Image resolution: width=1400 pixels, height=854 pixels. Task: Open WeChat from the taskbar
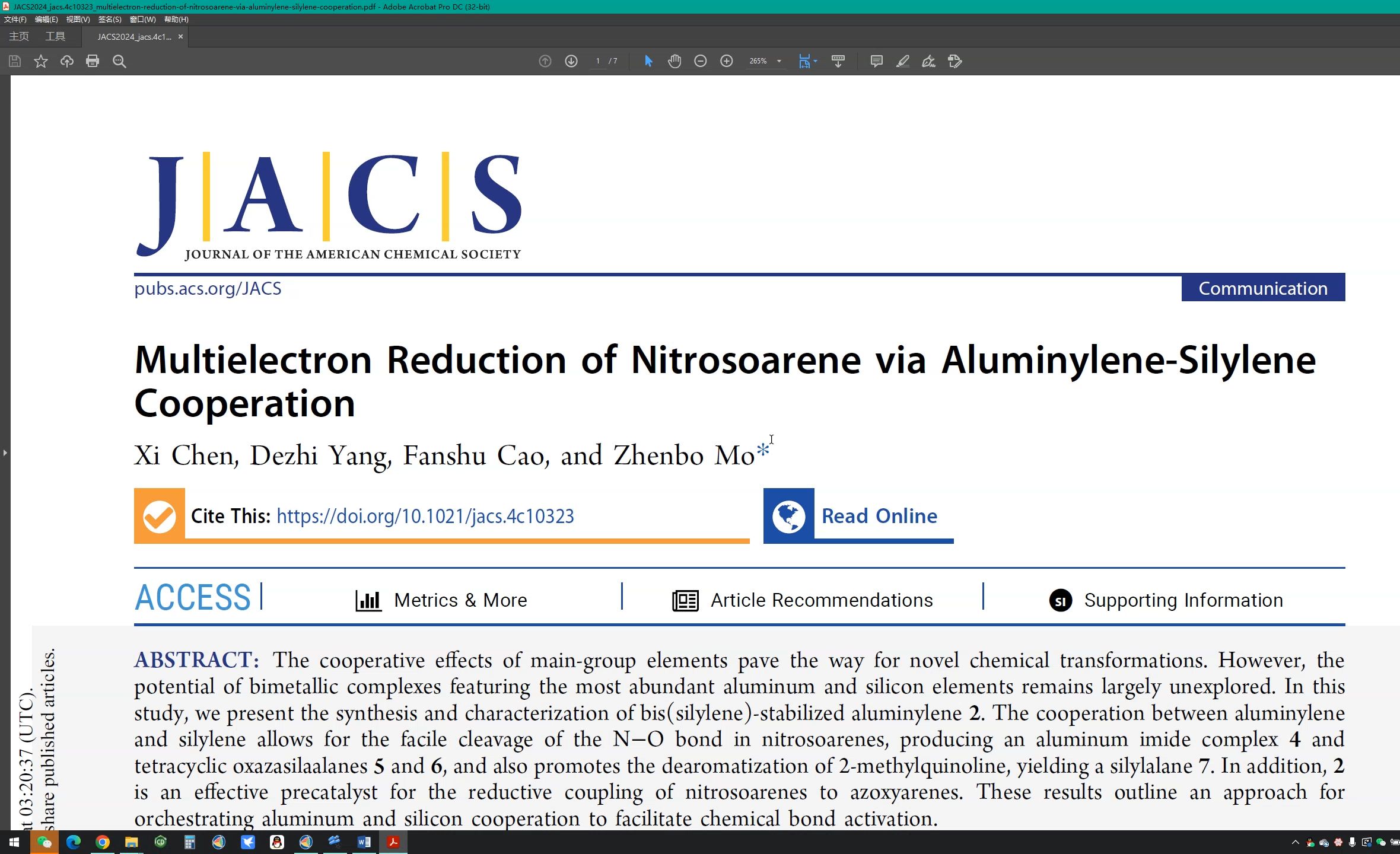(44, 842)
